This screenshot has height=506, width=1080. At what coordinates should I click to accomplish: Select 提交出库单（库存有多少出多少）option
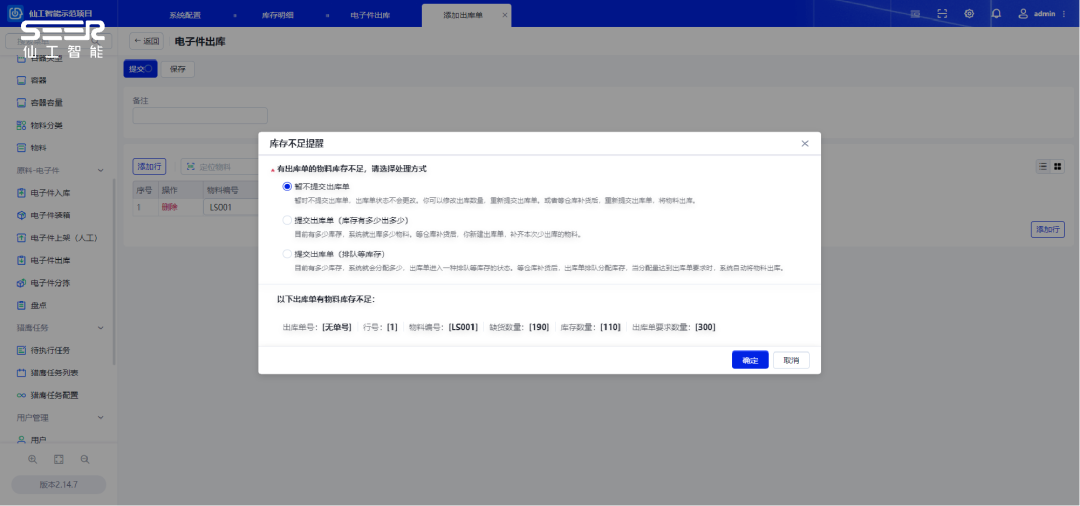coord(288,220)
